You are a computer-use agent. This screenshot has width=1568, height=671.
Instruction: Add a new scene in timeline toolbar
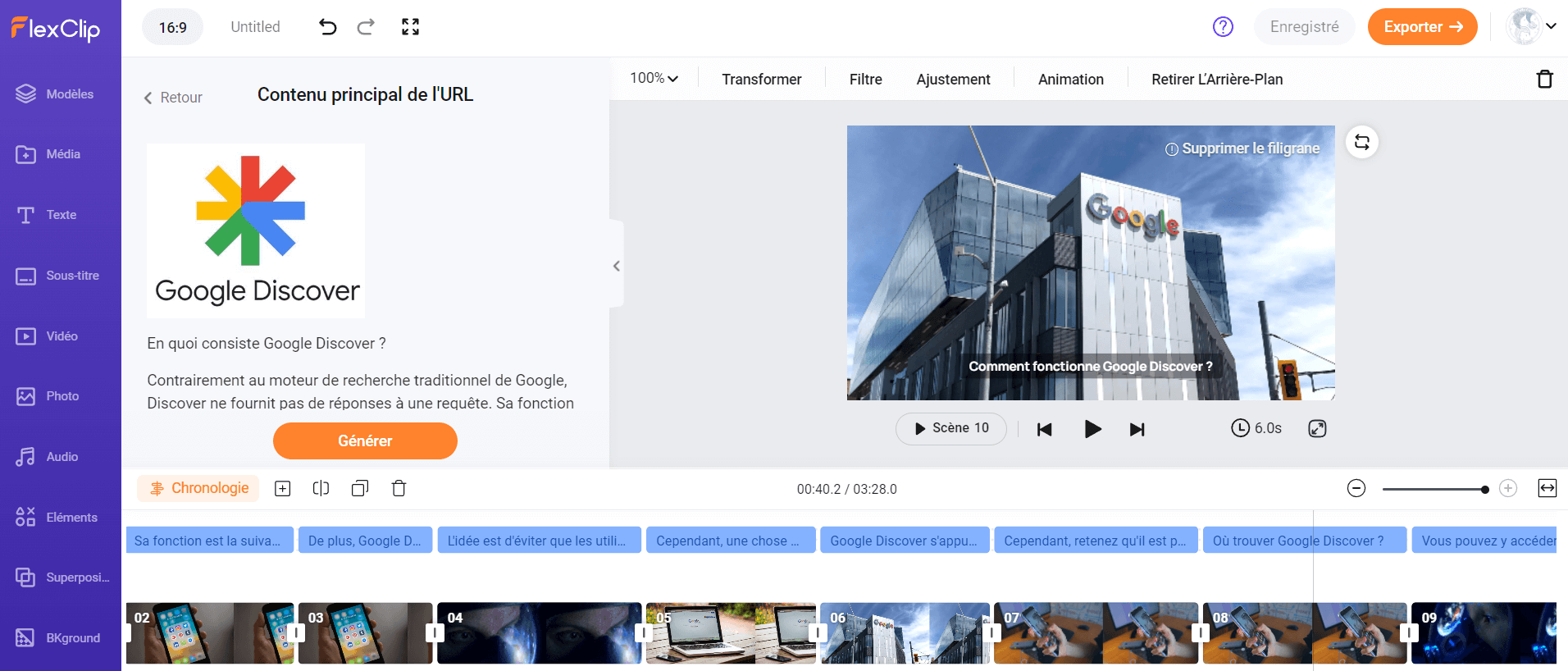pos(283,489)
